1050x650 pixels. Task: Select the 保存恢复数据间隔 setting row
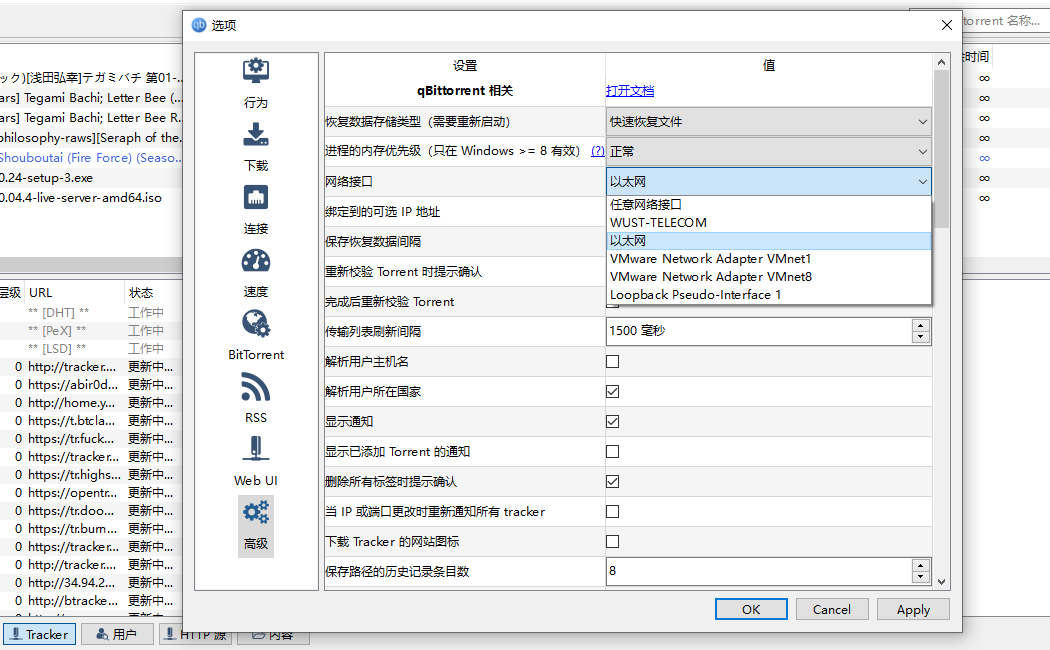[465, 242]
